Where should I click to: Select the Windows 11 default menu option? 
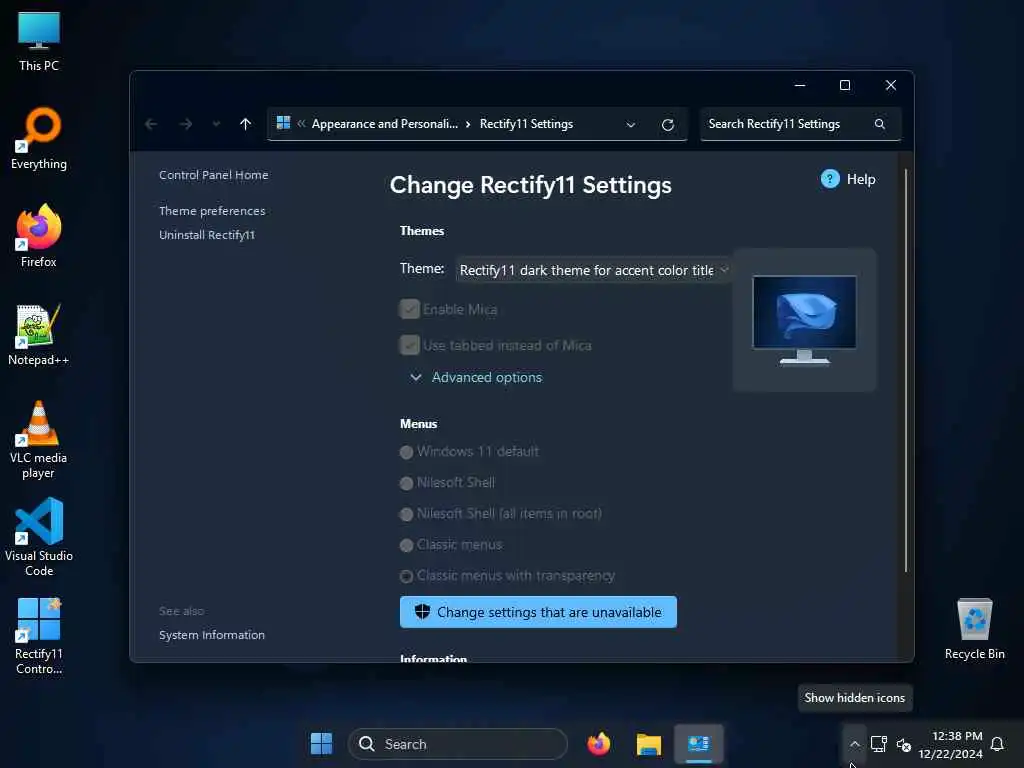pos(406,452)
